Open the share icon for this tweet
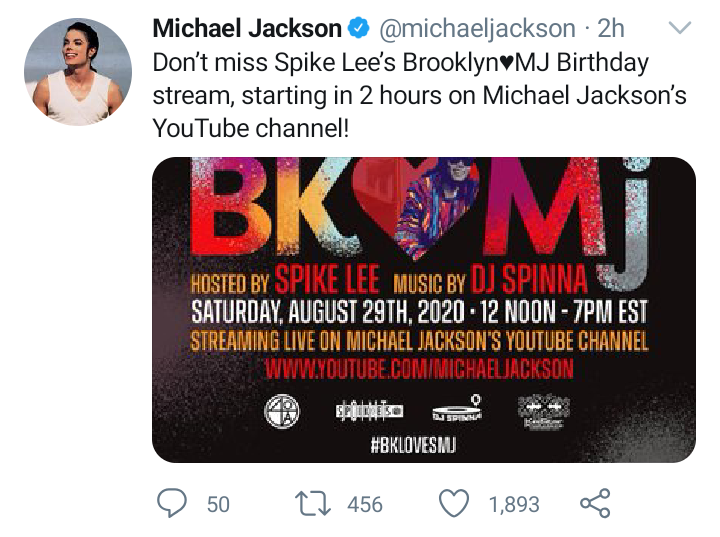Image resolution: width=720 pixels, height=537 pixels. (595, 503)
